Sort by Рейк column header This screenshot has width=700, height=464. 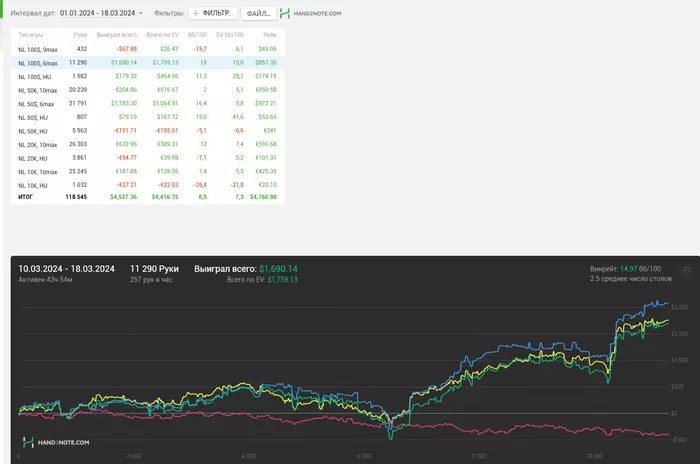click(x=270, y=35)
